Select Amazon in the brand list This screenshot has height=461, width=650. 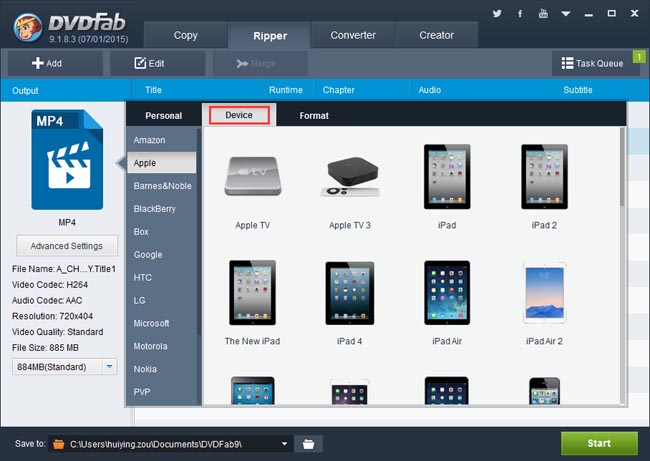161,140
